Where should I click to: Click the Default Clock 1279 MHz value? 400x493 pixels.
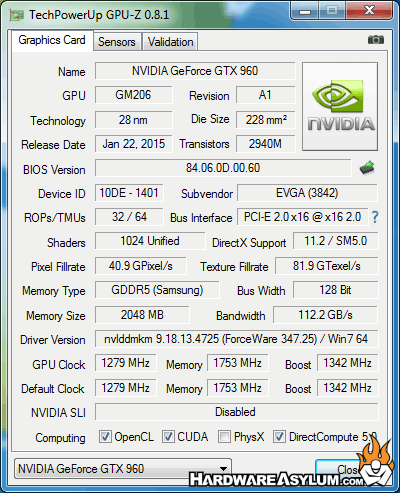coord(125,388)
